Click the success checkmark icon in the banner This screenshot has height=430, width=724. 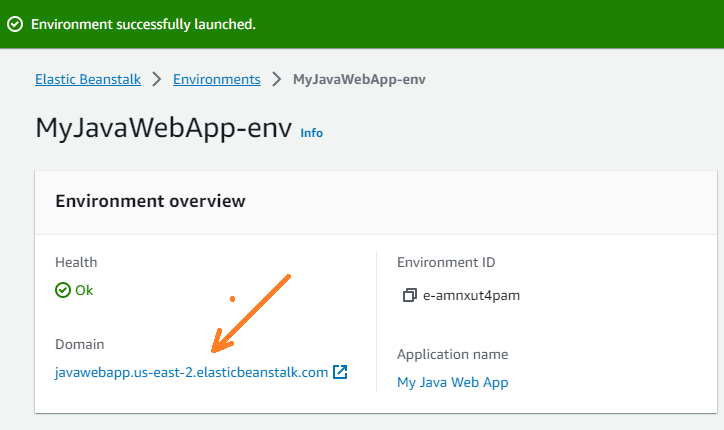15,24
